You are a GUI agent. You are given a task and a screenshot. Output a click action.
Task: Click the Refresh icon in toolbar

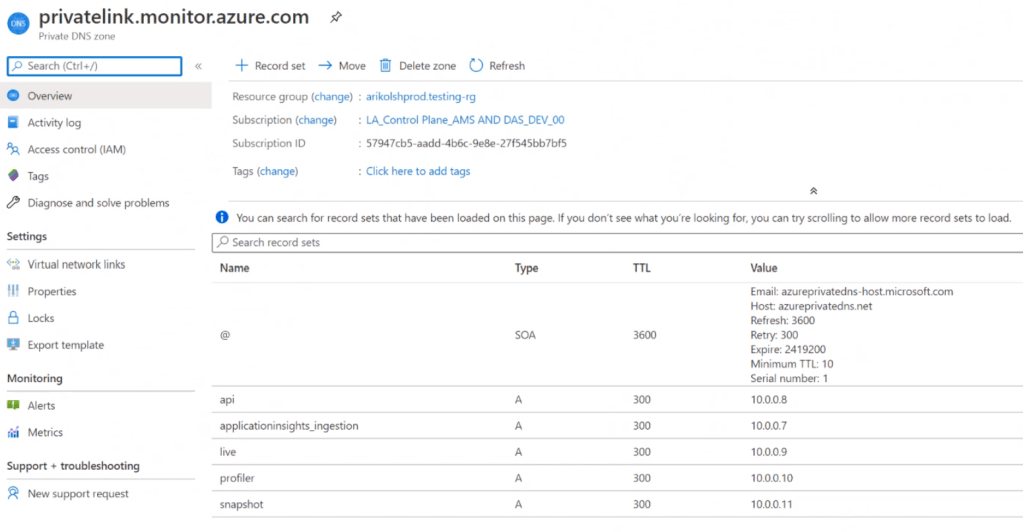pyautogui.click(x=476, y=66)
